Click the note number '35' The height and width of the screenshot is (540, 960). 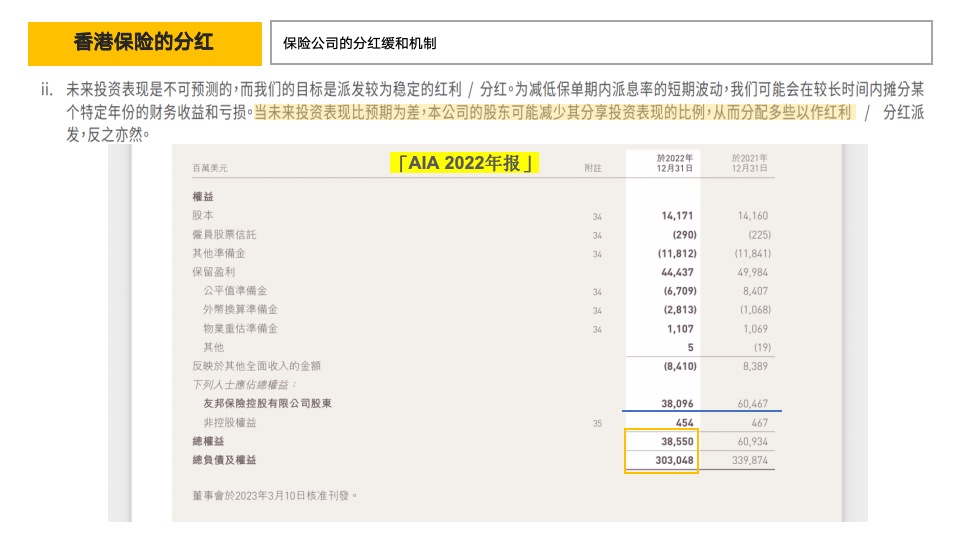tap(597, 423)
